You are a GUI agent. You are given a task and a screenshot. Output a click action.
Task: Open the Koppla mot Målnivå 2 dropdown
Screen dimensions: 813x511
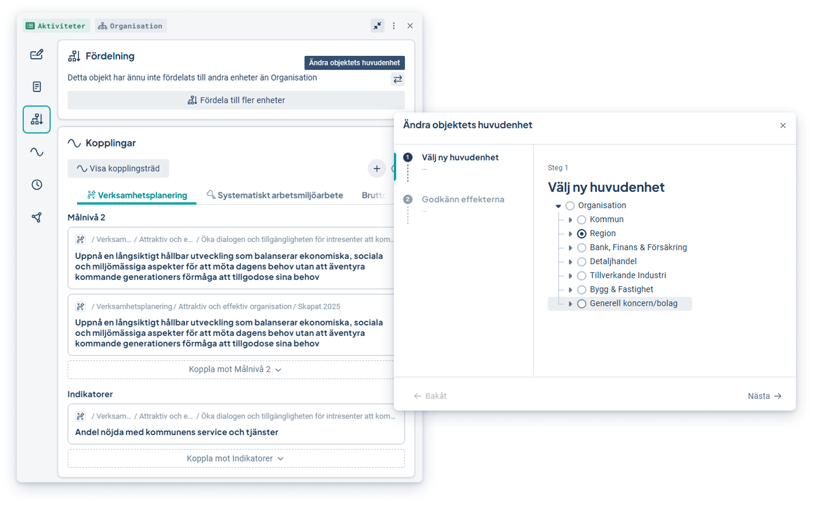[x=235, y=369]
